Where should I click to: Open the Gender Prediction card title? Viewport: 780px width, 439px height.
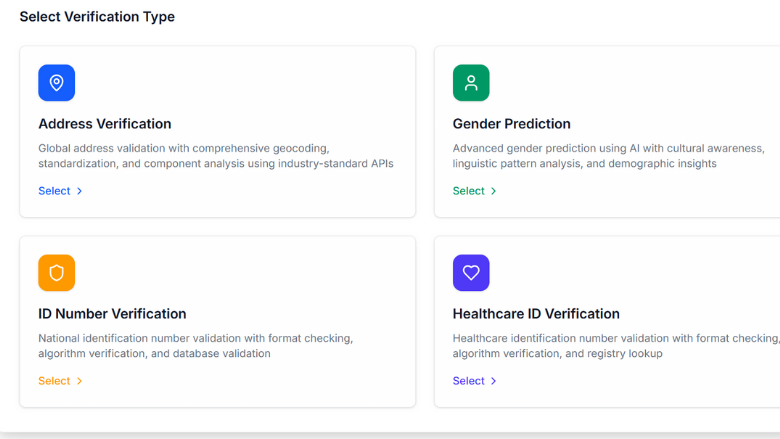(511, 124)
